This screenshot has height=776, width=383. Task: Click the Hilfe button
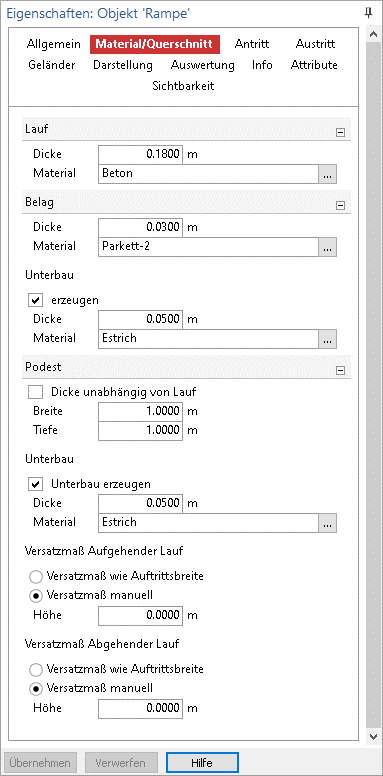[x=202, y=763]
